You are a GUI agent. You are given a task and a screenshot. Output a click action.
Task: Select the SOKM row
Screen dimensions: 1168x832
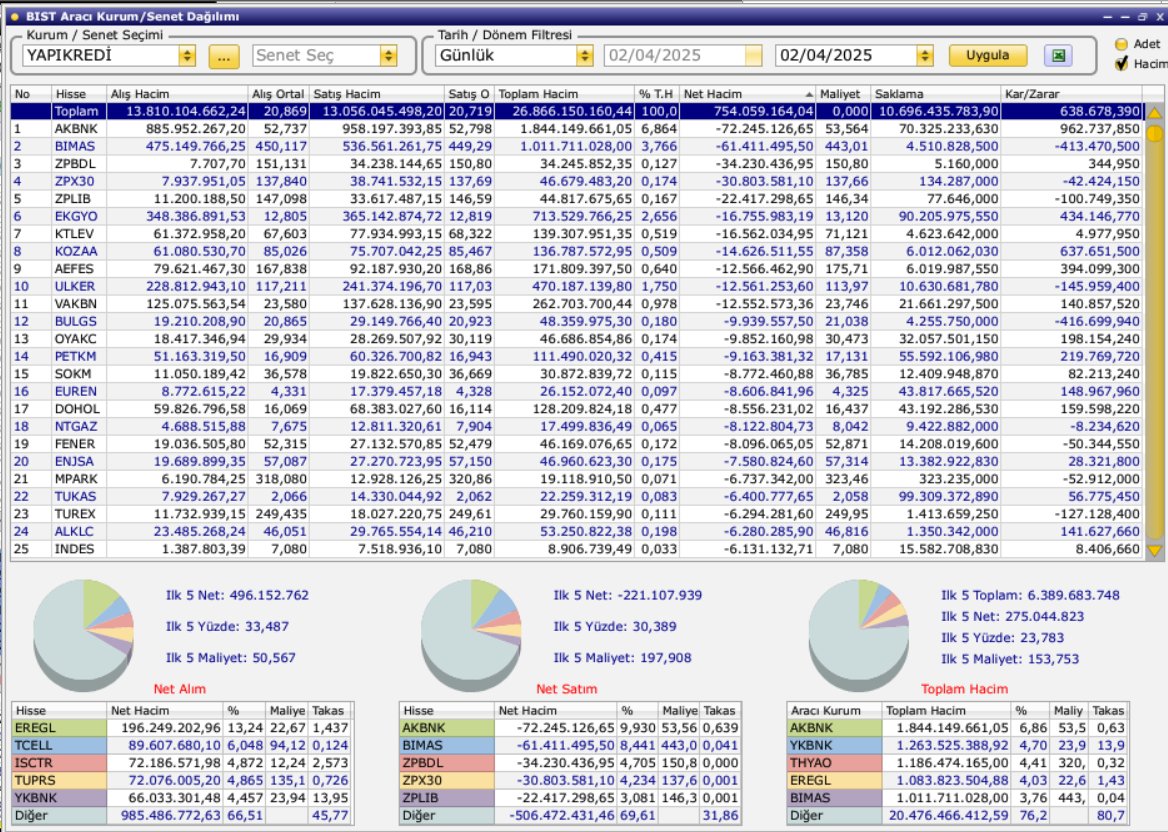coord(577,374)
